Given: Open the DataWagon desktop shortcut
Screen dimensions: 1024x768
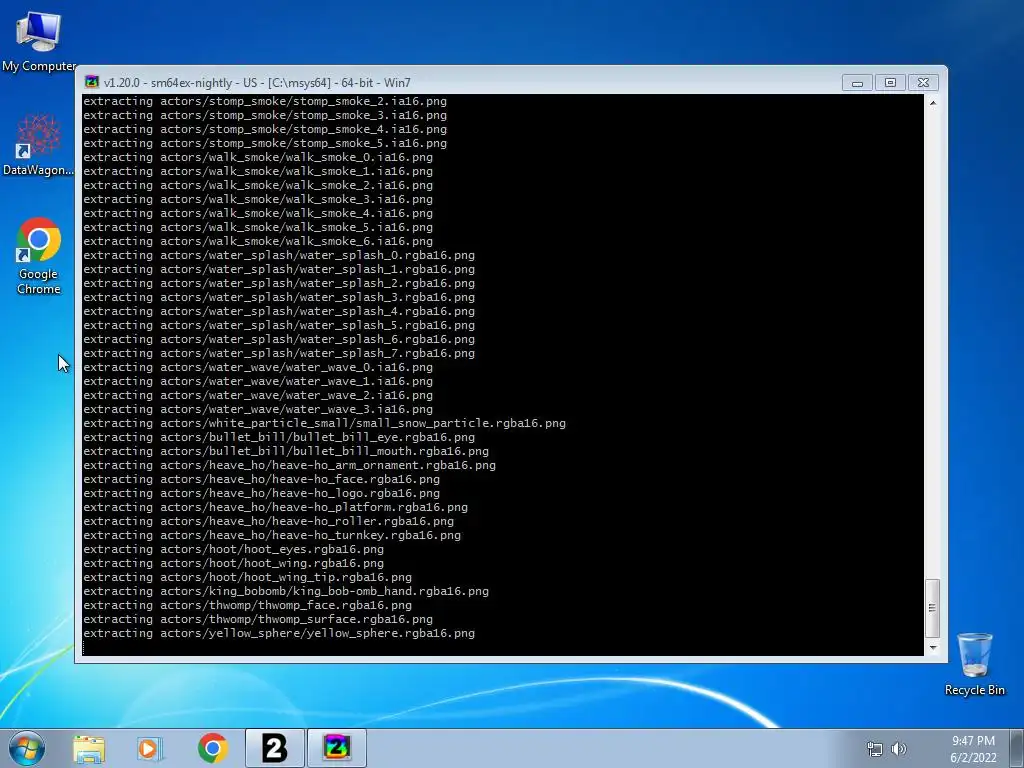Looking at the screenshot, I should click(x=38, y=144).
